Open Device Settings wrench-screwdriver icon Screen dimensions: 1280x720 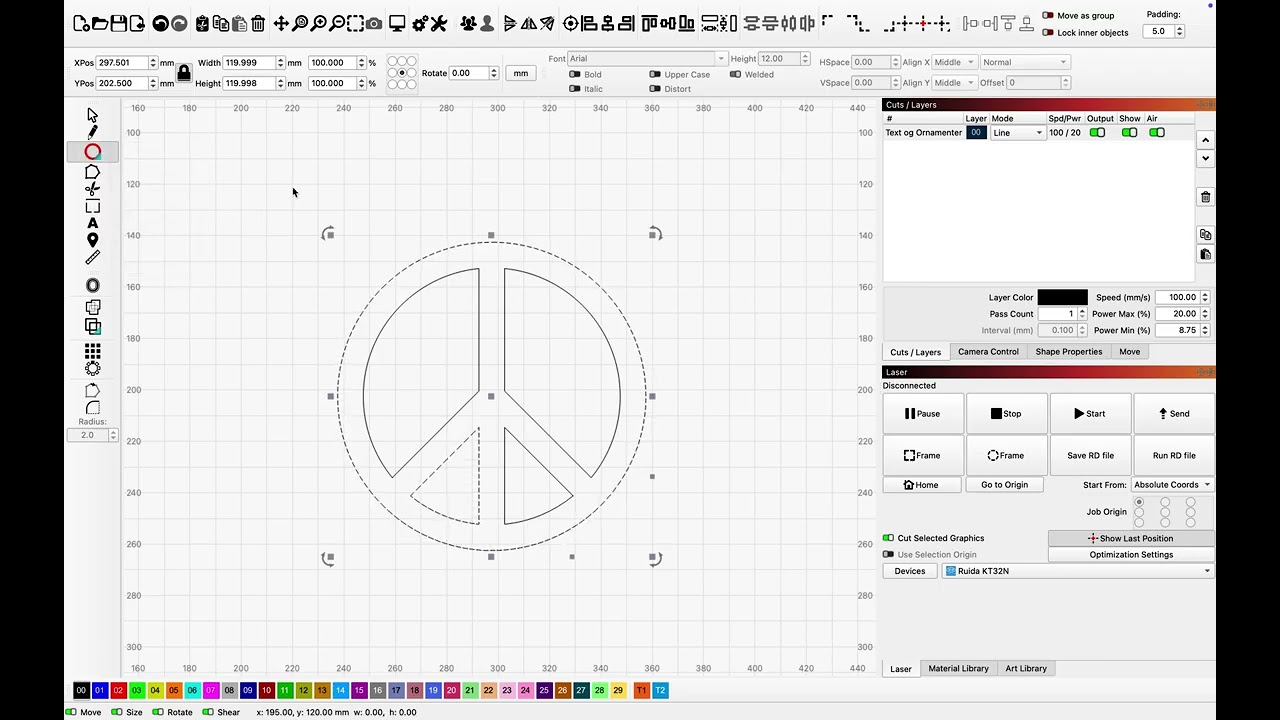439,23
